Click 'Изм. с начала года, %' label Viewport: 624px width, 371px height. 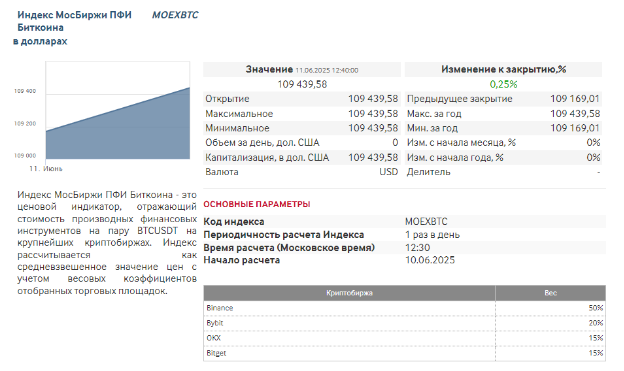455,157
